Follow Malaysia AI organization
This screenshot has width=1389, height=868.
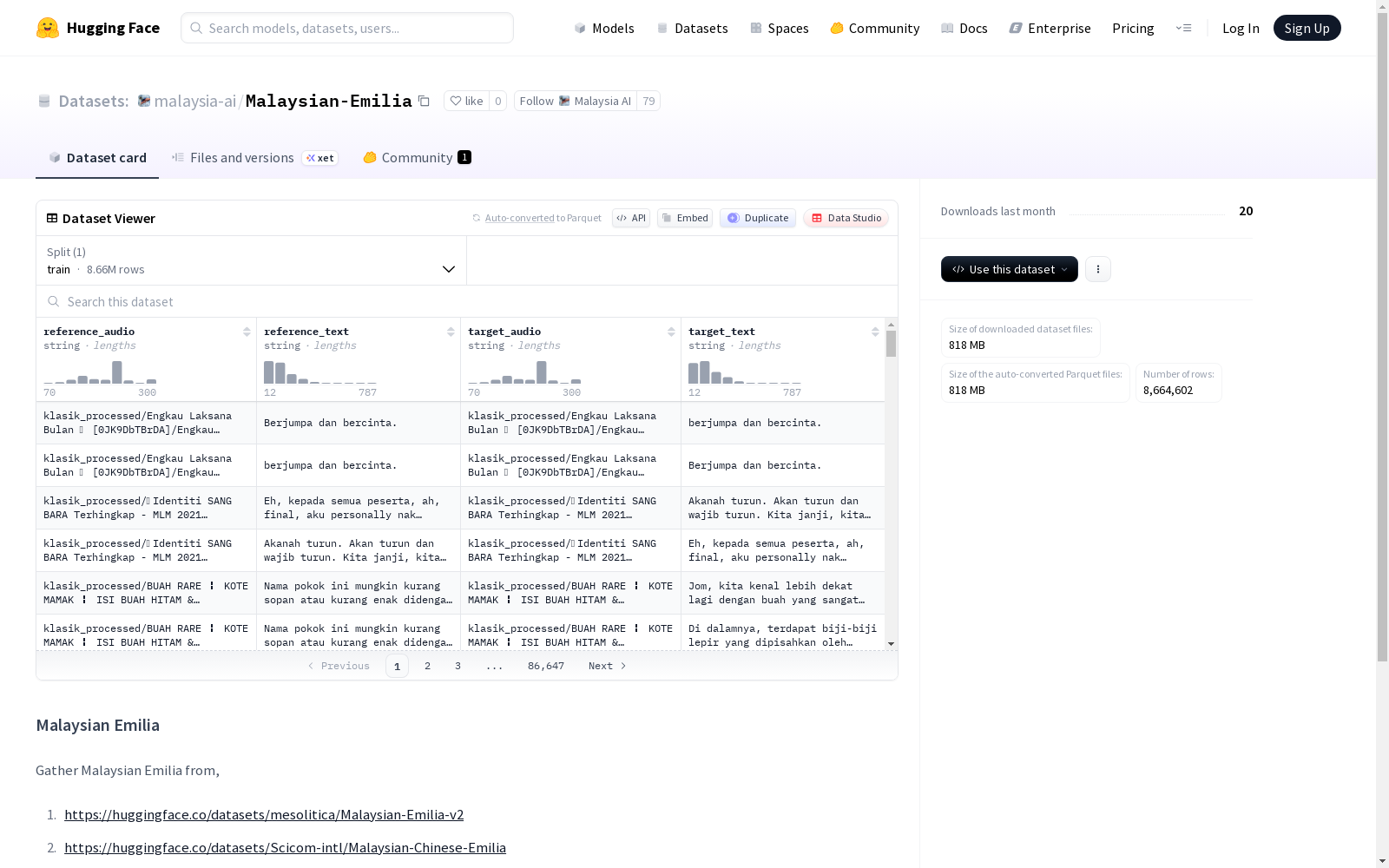pos(576,101)
